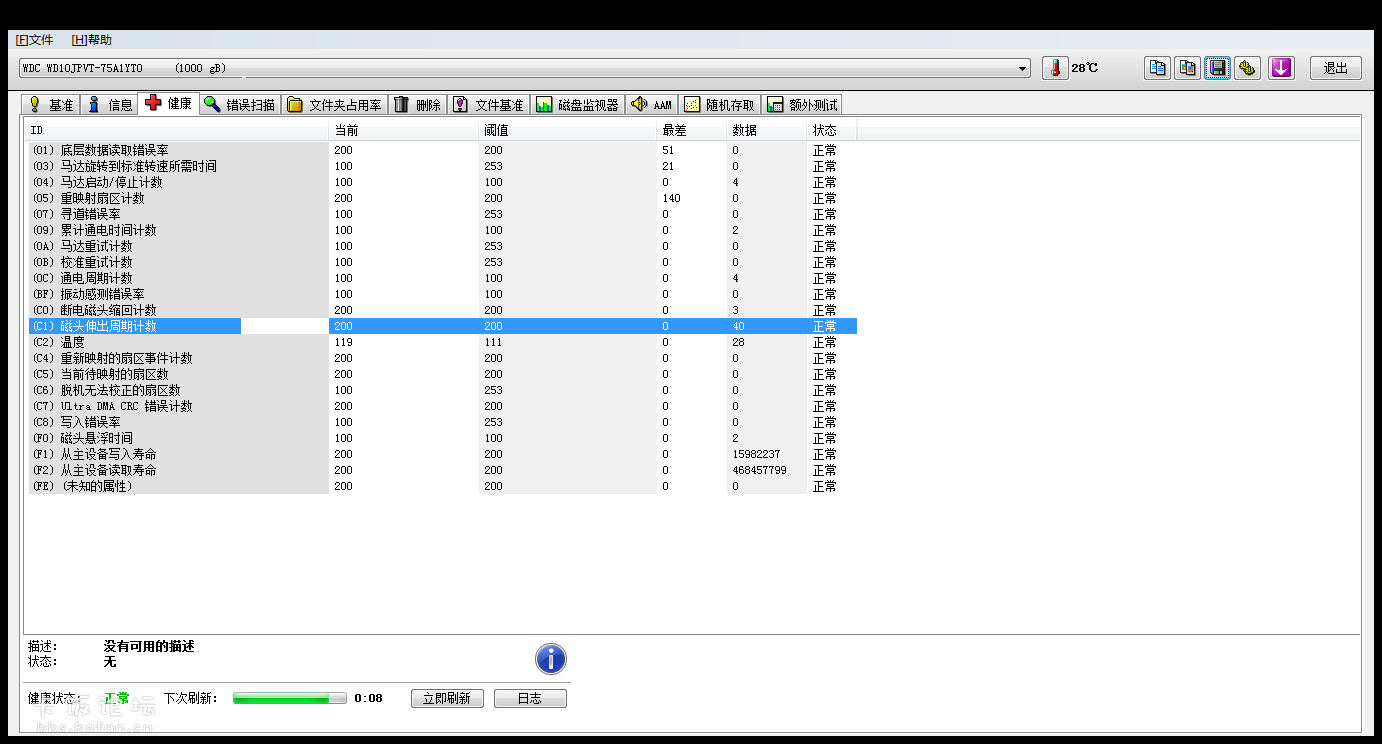
Task: Click the data value 15982237
Action: 756,454
